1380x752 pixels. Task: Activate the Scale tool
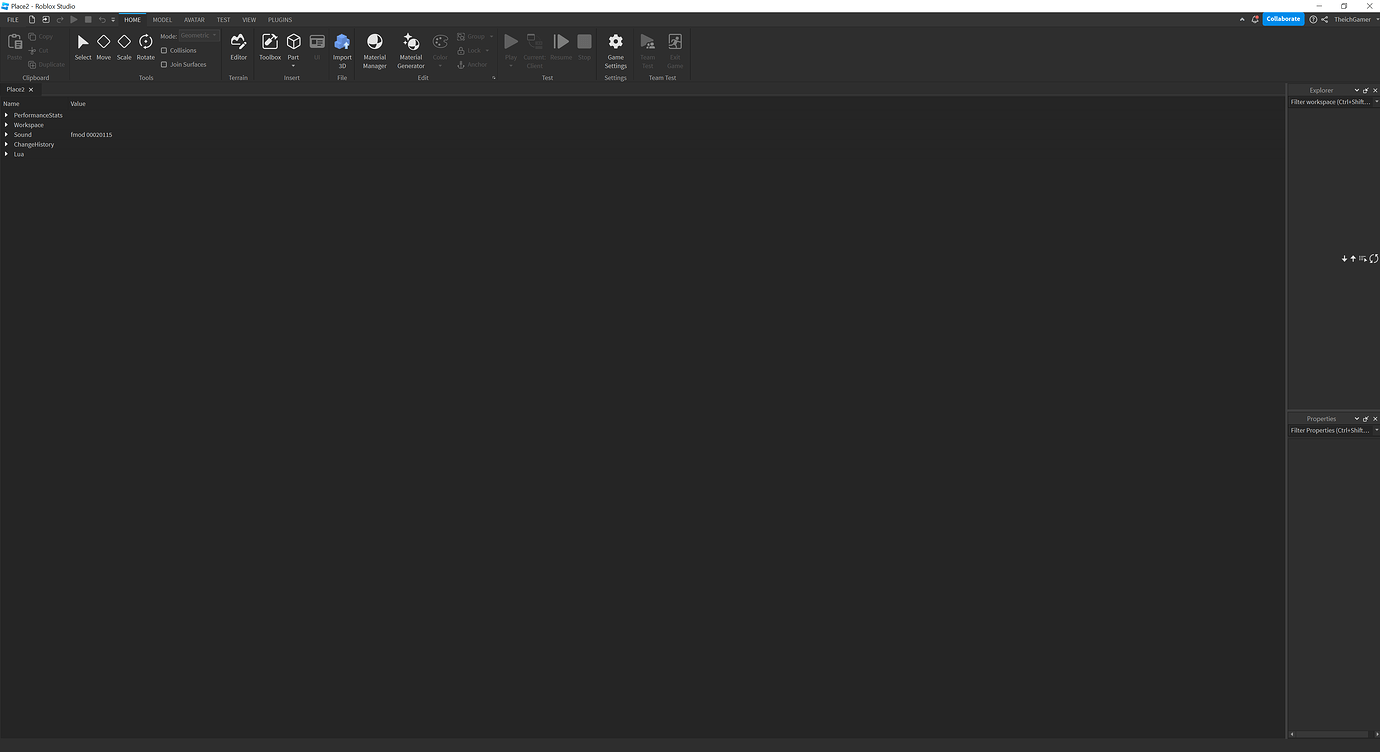[x=124, y=46]
